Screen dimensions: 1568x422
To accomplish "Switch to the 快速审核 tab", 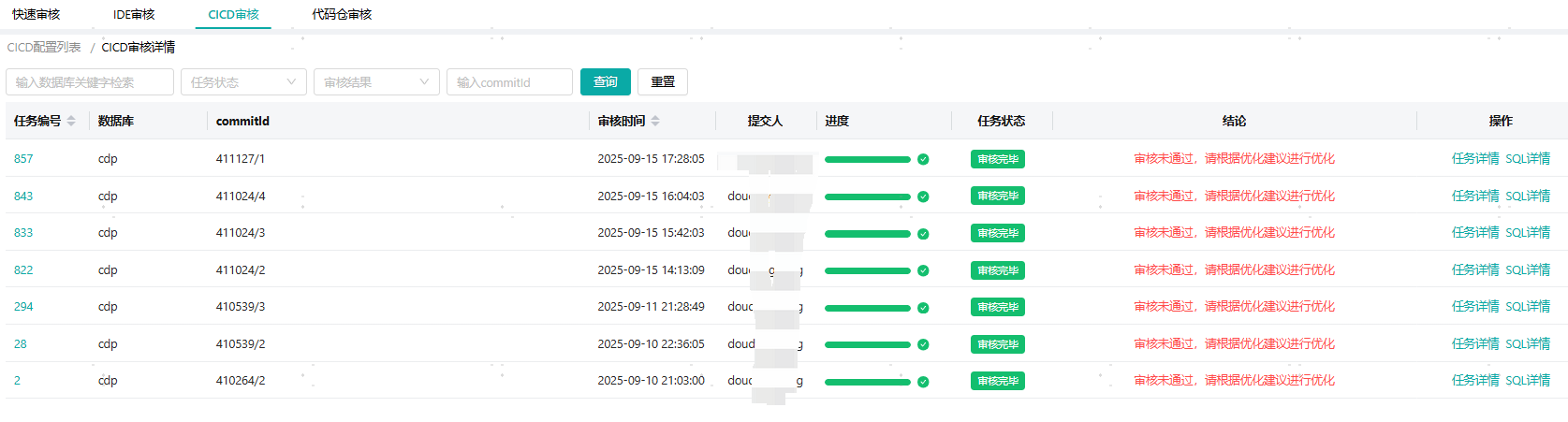I will (36, 15).
